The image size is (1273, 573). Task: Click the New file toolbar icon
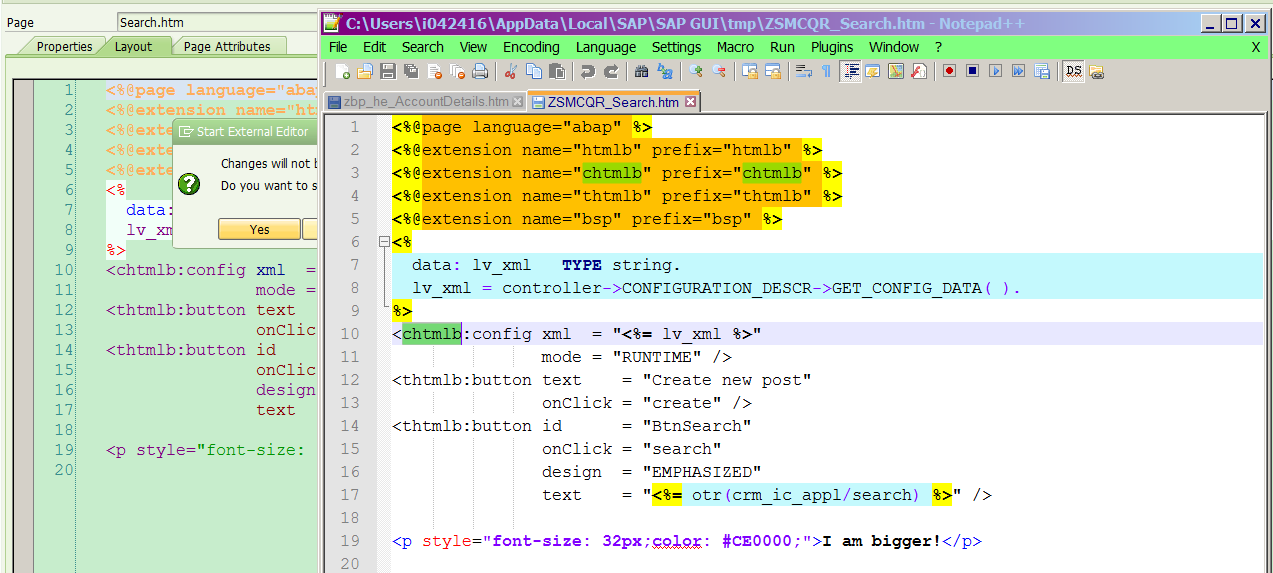(x=343, y=71)
